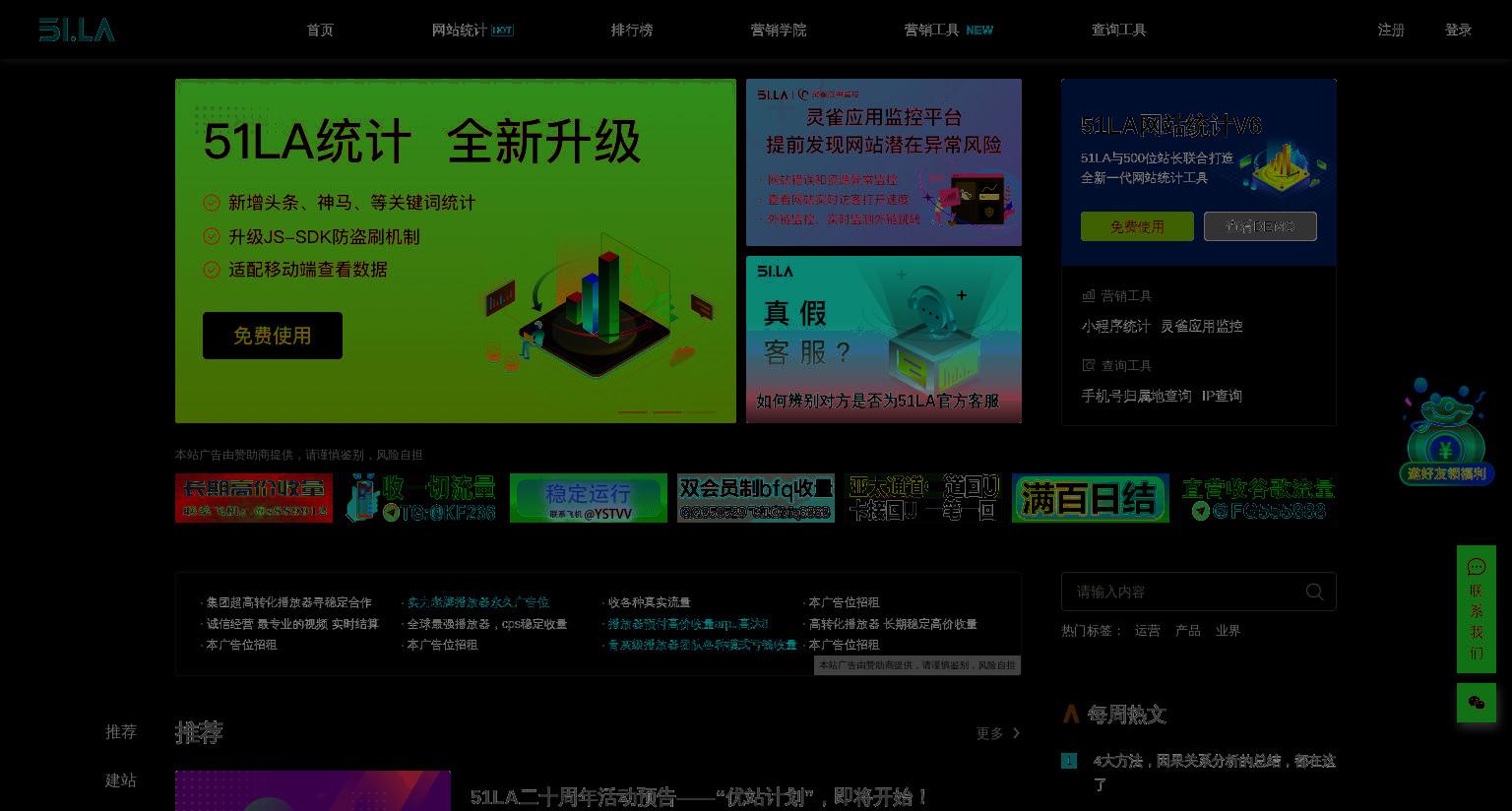Screen dimensions: 1512x811
Task: Click 高转化播放器 长期稳定高价收量 text ad
Action: point(892,624)
